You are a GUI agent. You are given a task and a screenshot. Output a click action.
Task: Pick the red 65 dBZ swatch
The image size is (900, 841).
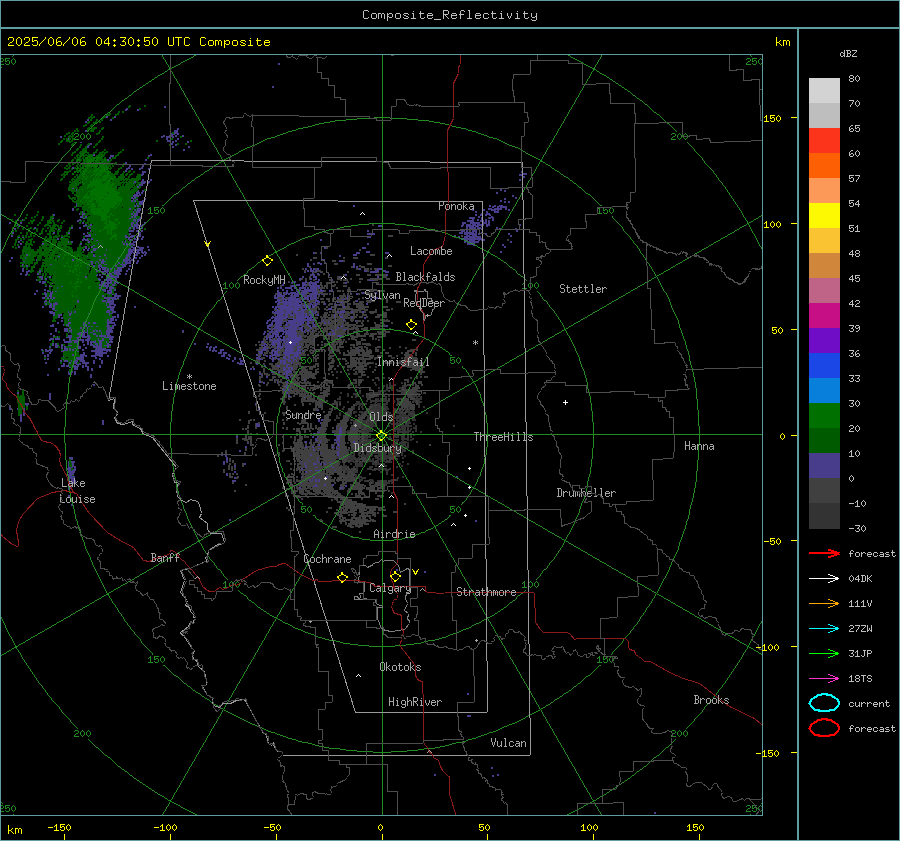tap(824, 141)
